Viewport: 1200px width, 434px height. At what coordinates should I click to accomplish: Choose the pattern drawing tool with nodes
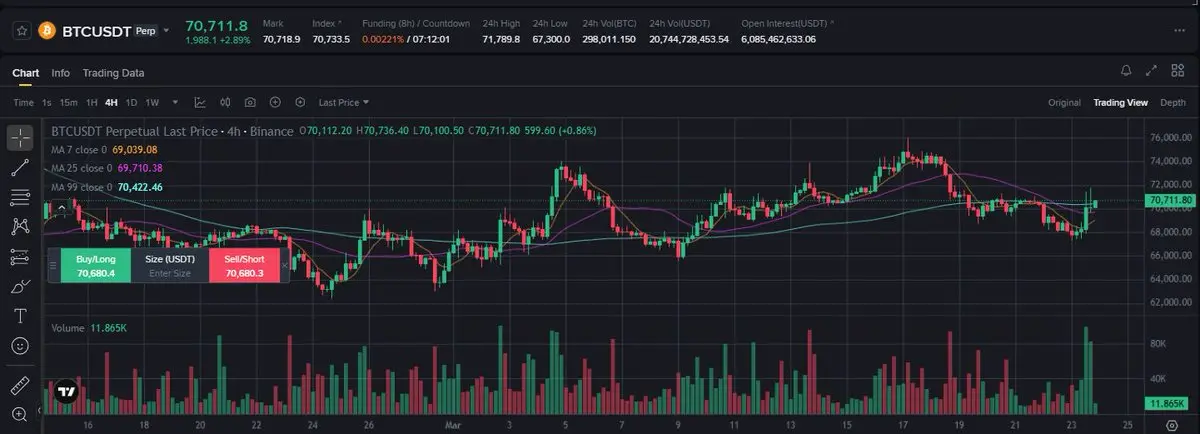pos(20,227)
